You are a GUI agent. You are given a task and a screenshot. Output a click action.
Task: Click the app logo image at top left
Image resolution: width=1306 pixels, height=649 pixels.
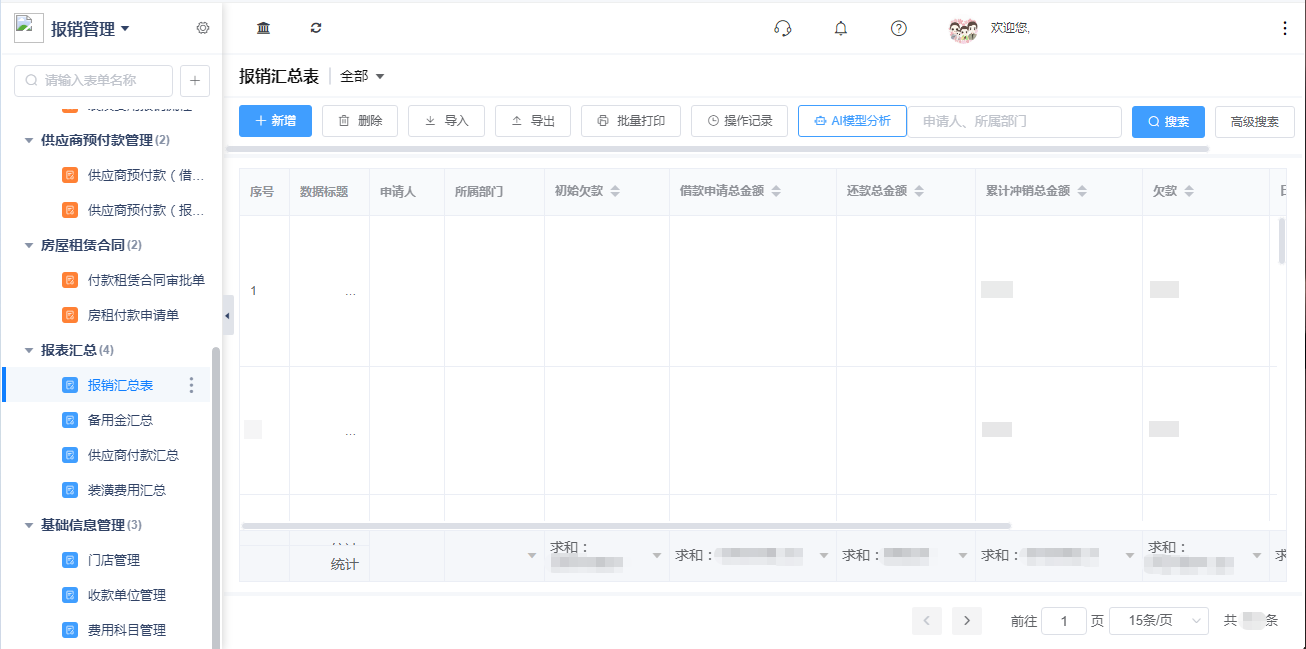(29, 28)
